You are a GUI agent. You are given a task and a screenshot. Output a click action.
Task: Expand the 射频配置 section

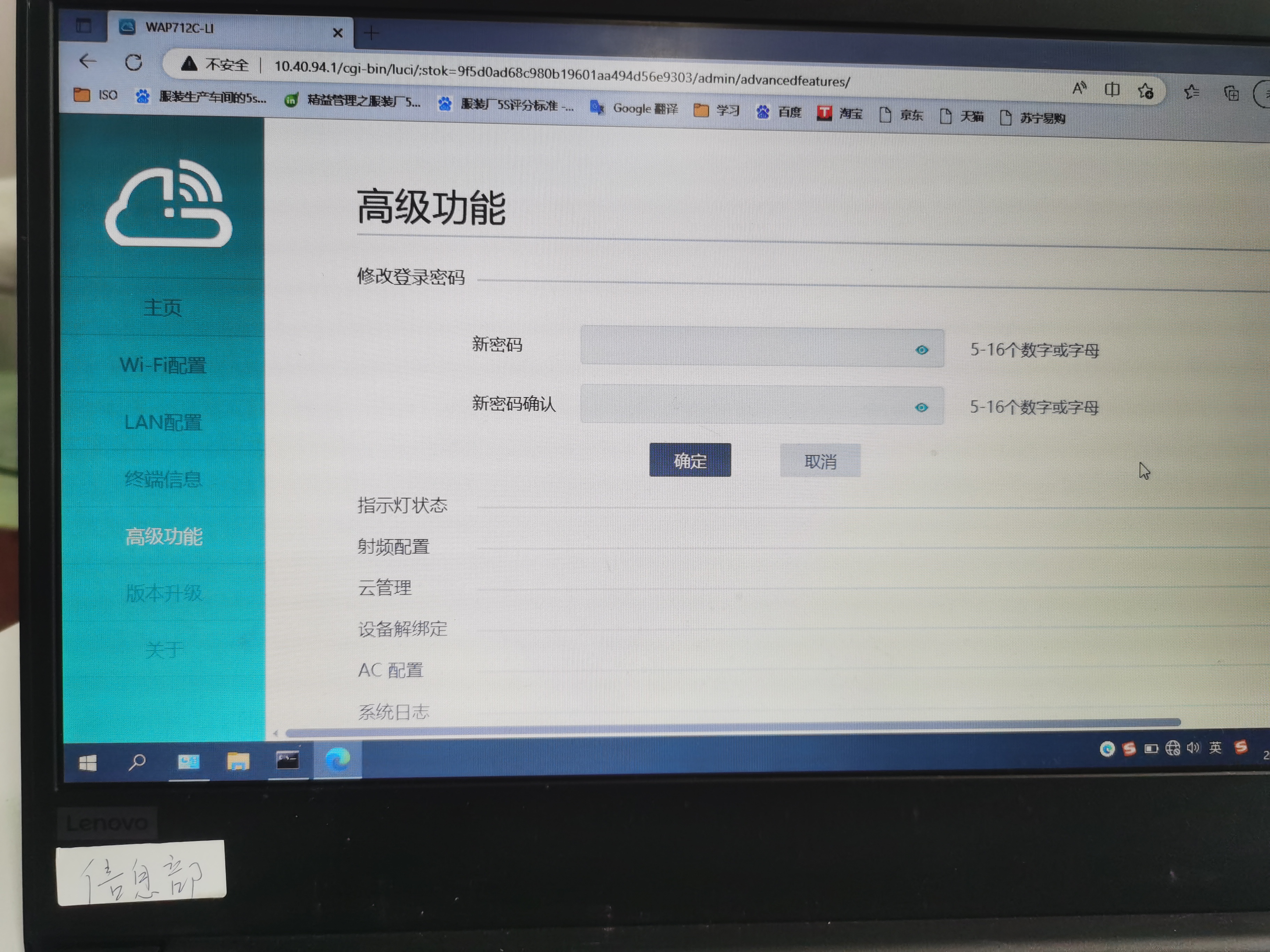coord(393,547)
